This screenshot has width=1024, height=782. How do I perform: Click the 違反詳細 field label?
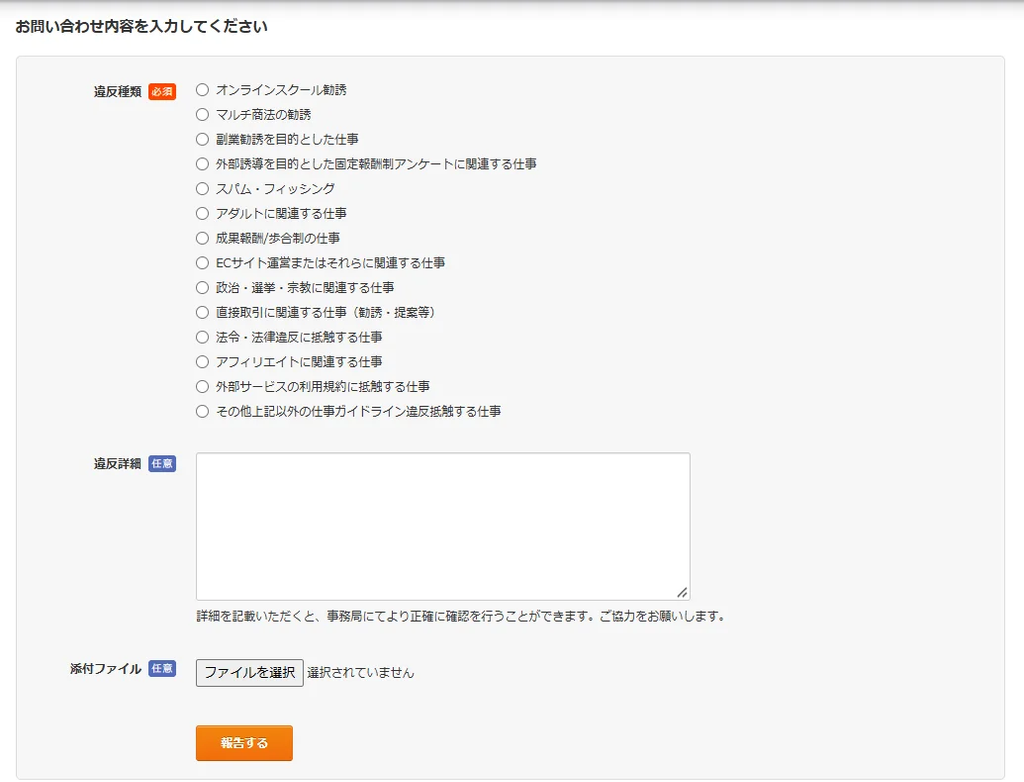coord(118,463)
